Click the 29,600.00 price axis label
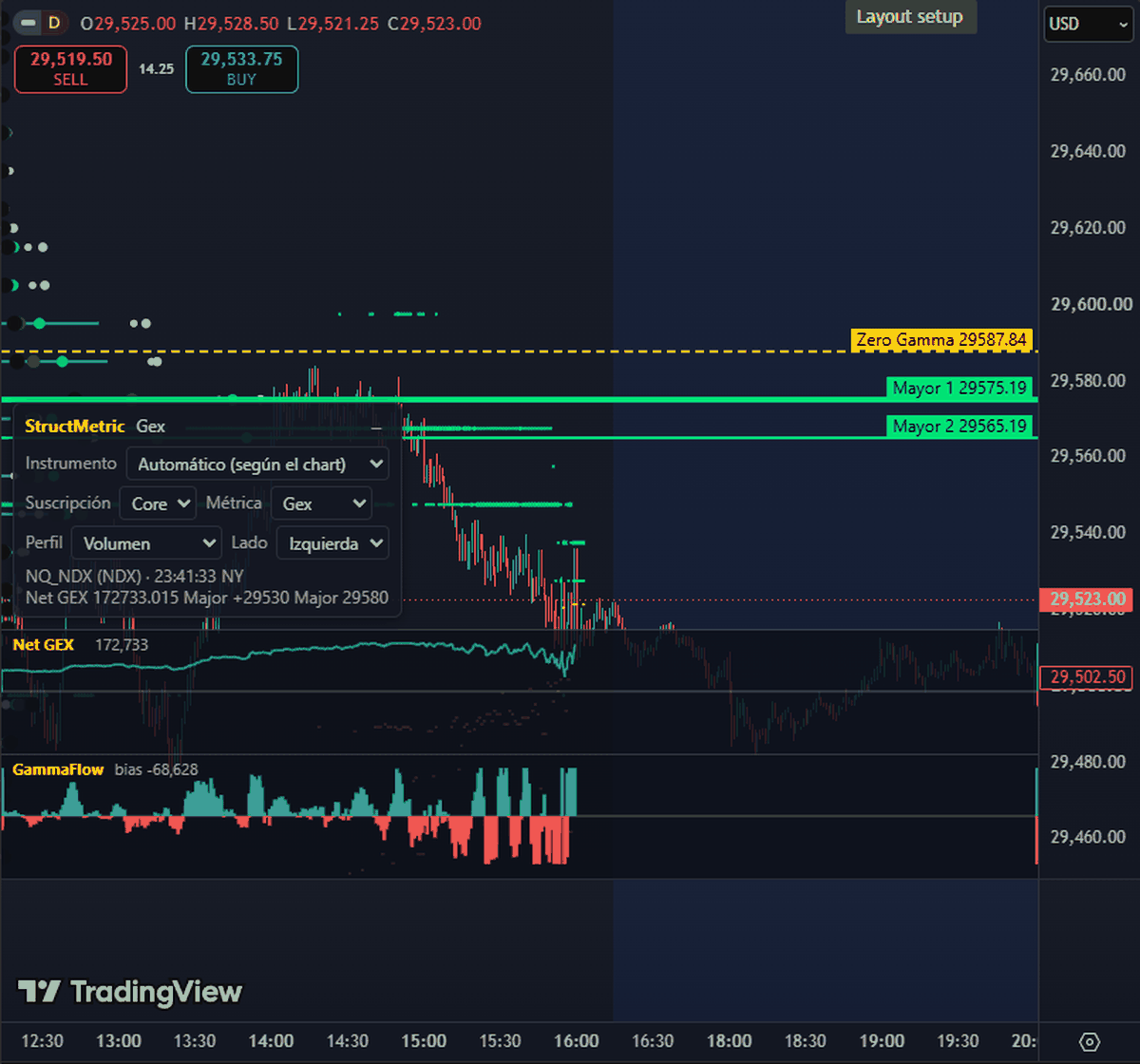Viewport: 1140px width, 1064px height. (1092, 304)
